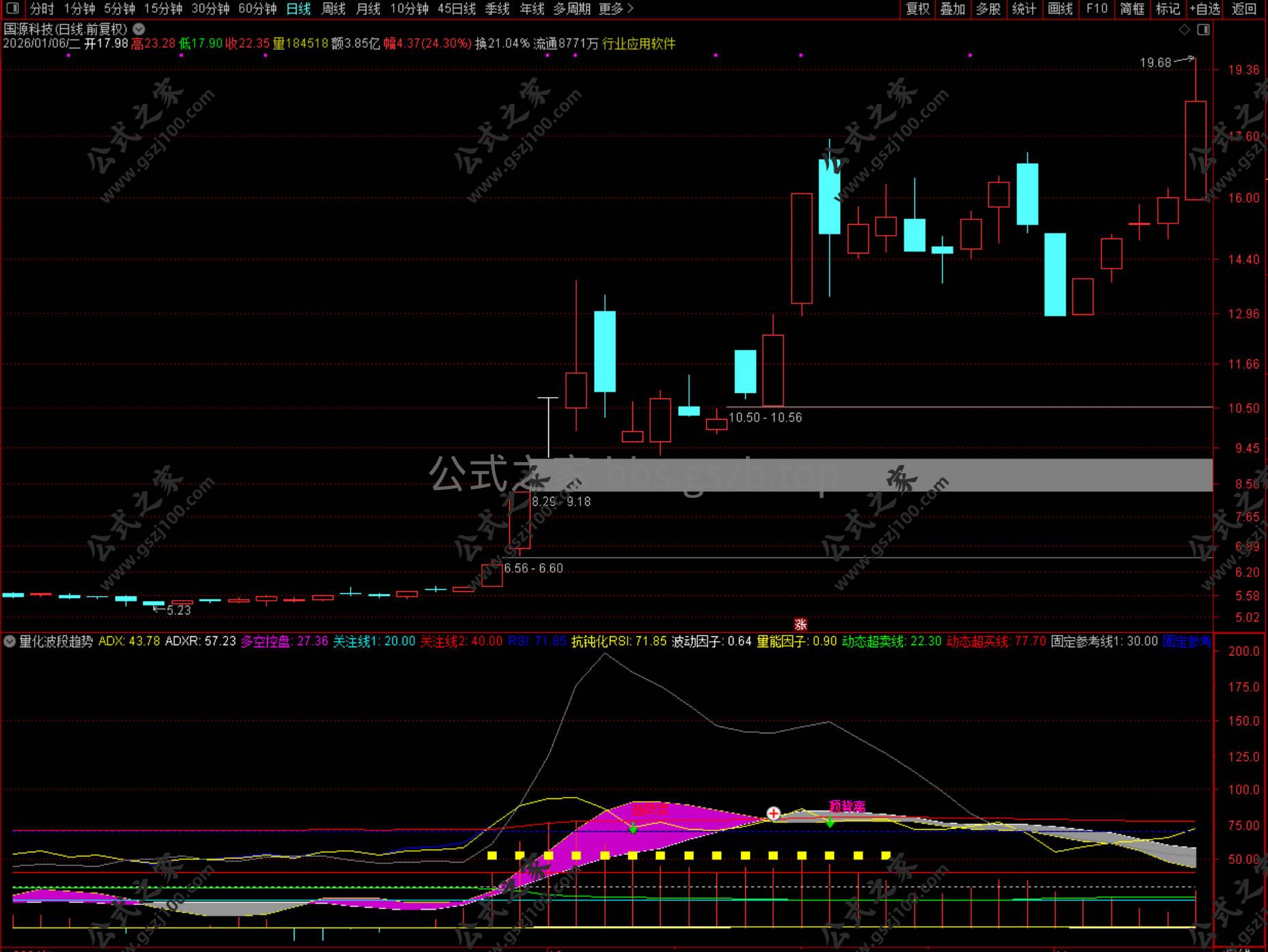Click the 量184518 volume value

coord(301,44)
